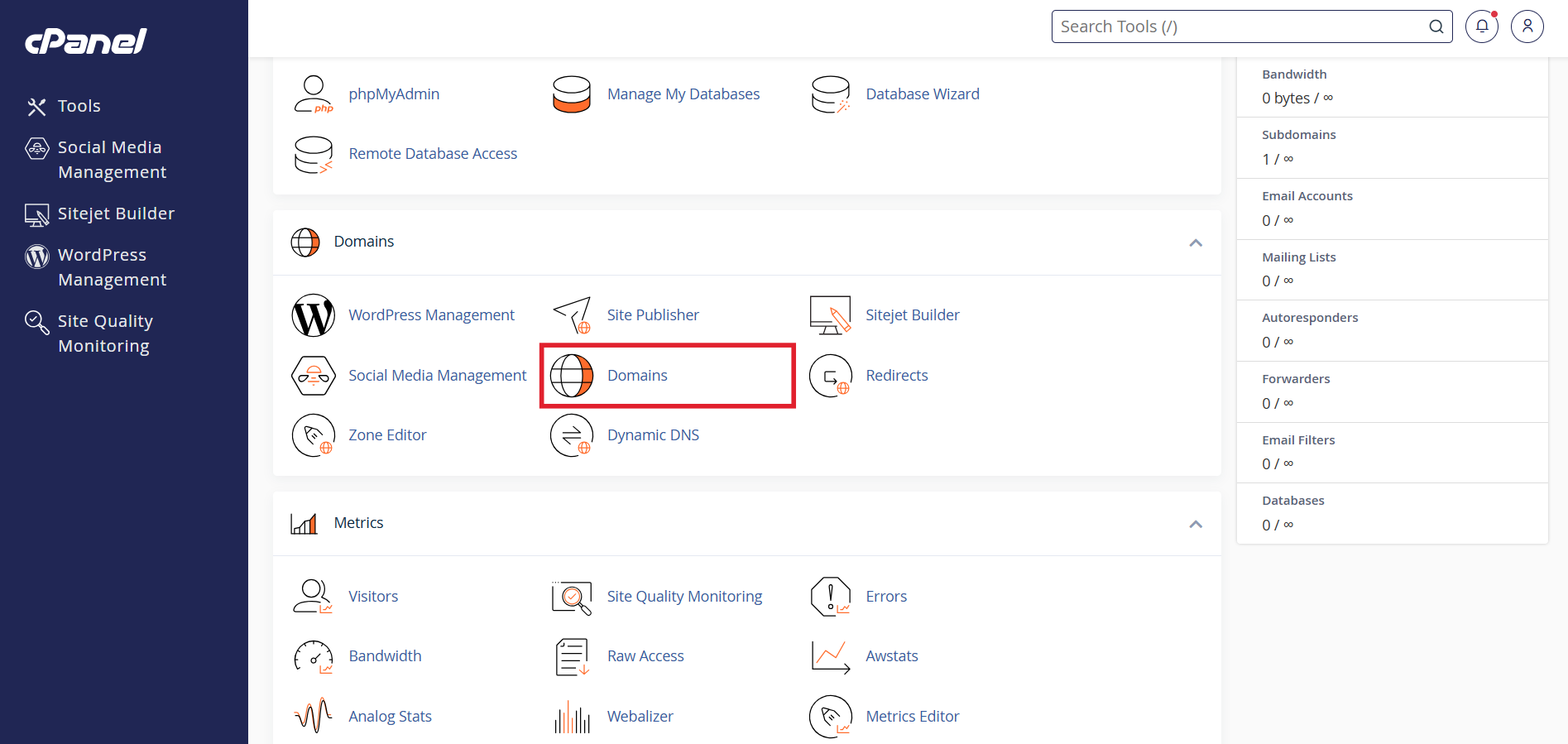Image resolution: width=1568 pixels, height=744 pixels.
Task: Click the Sitejet Builder monitor icon in Domains
Action: (x=831, y=315)
